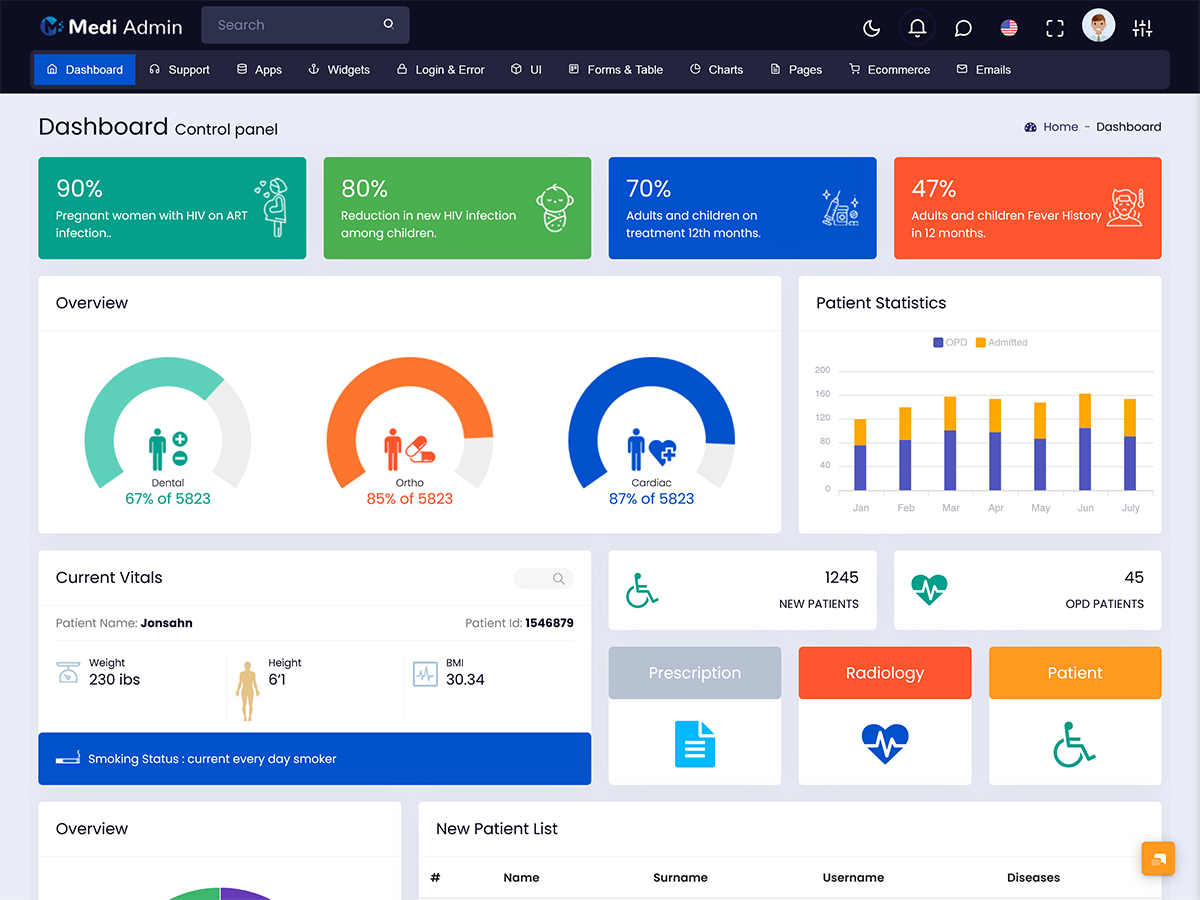The width and height of the screenshot is (1200, 900).
Task: Click the Cardiac gauge heart icon
Action: [x=663, y=452]
